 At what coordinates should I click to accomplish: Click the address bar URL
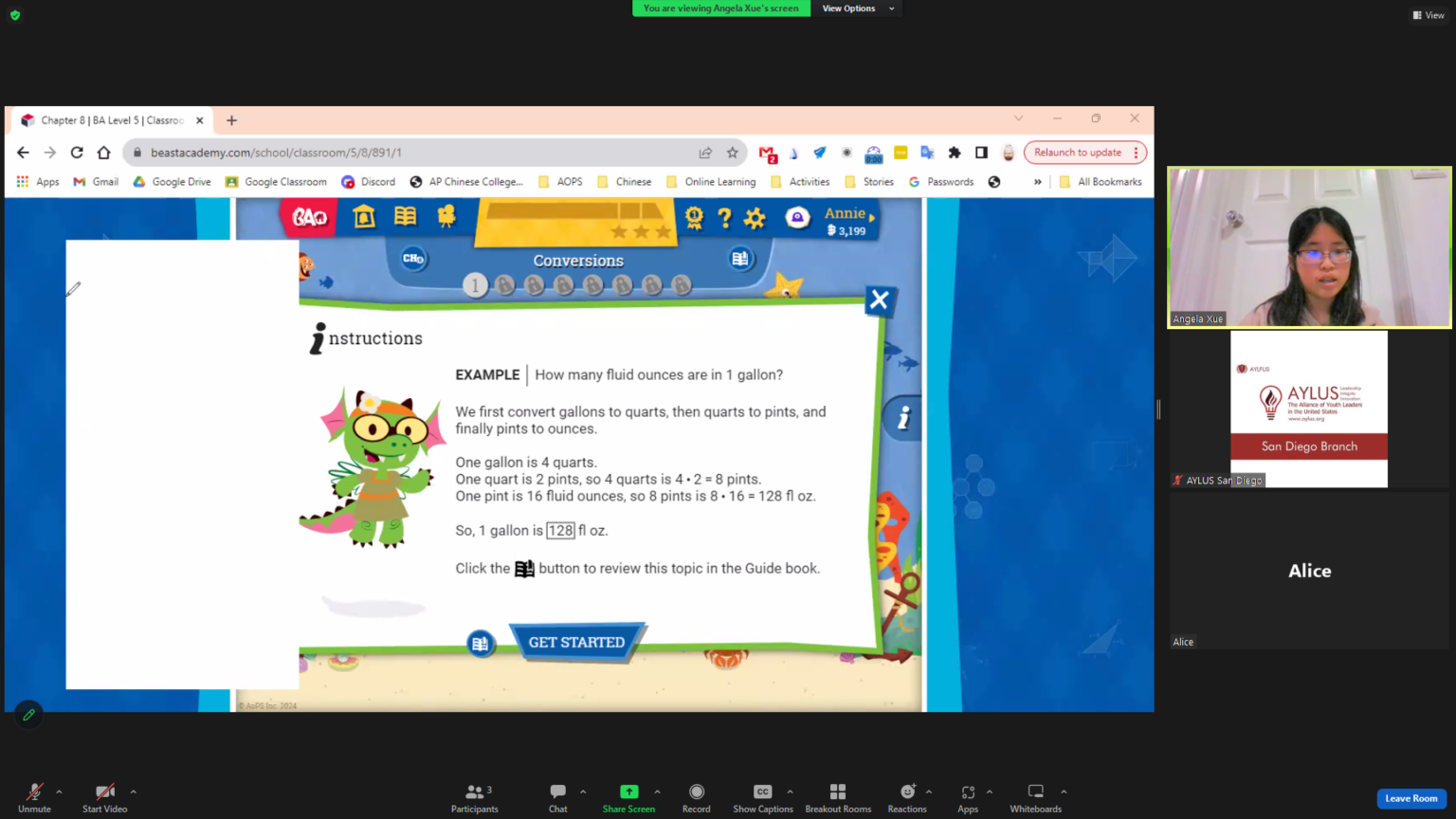coord(276,153)
